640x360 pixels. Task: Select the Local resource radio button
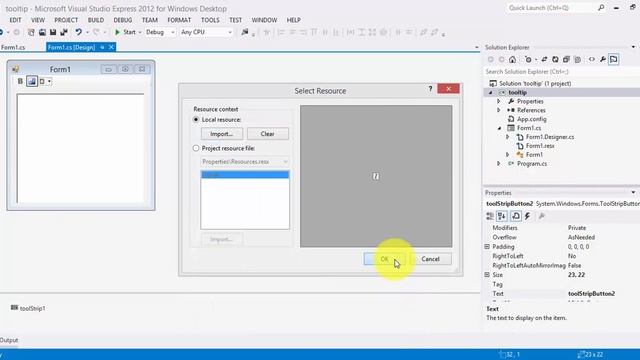point(196,120)
